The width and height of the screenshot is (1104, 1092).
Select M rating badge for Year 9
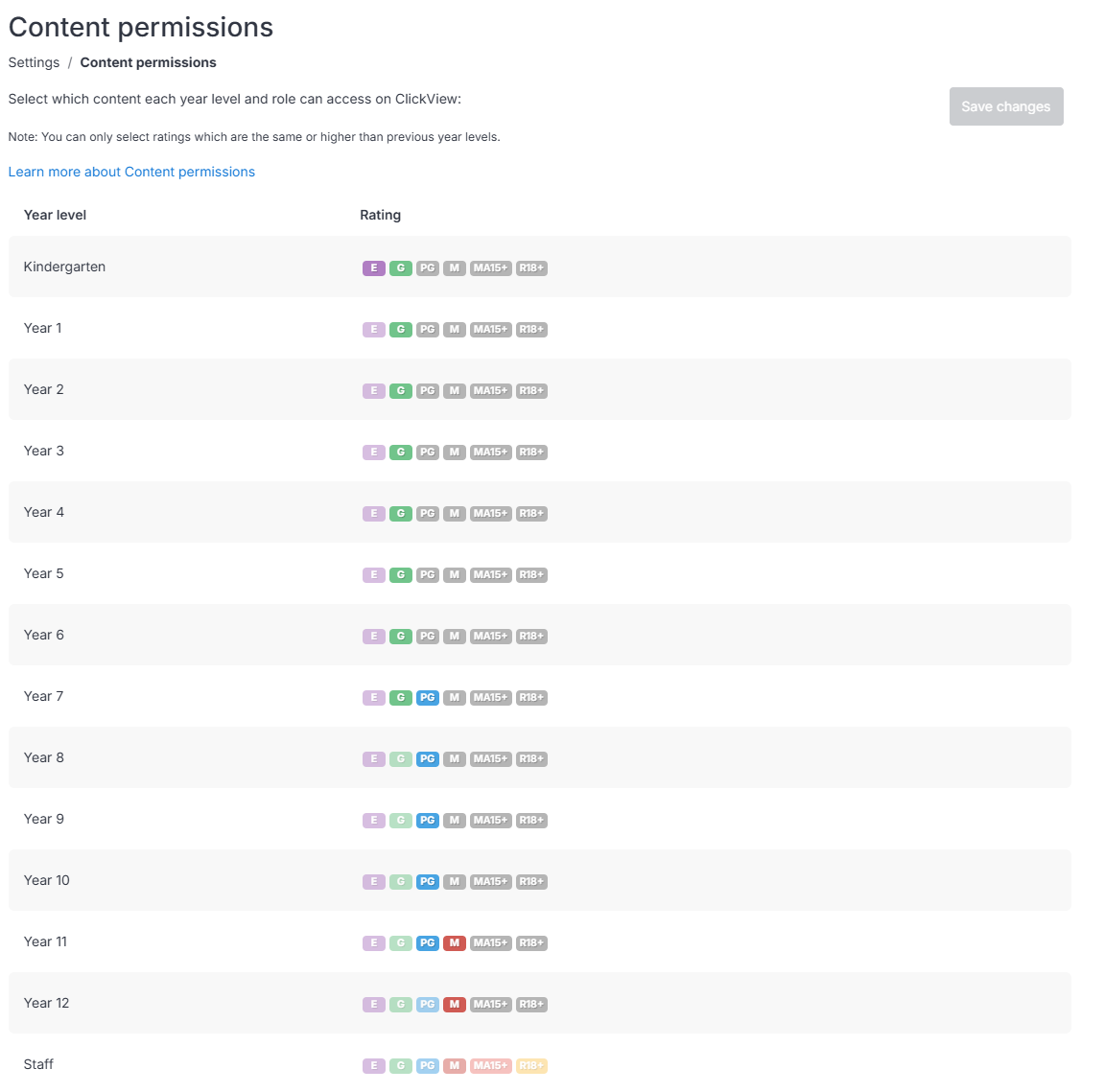[x=454, y=821]
